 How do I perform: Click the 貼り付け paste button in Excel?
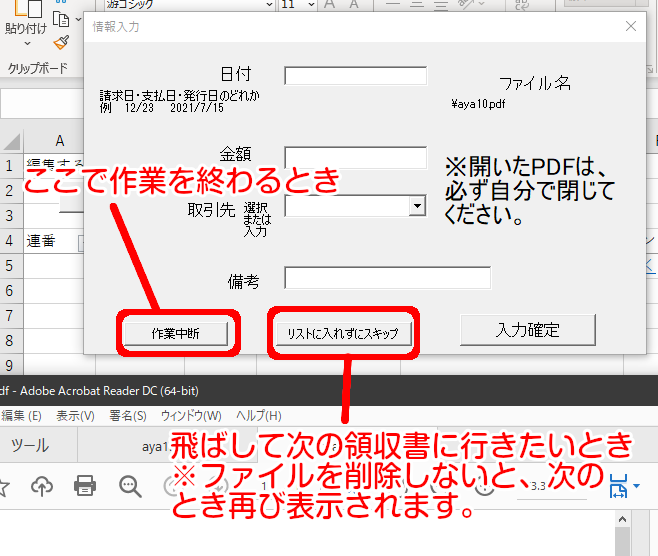[26, 19]
